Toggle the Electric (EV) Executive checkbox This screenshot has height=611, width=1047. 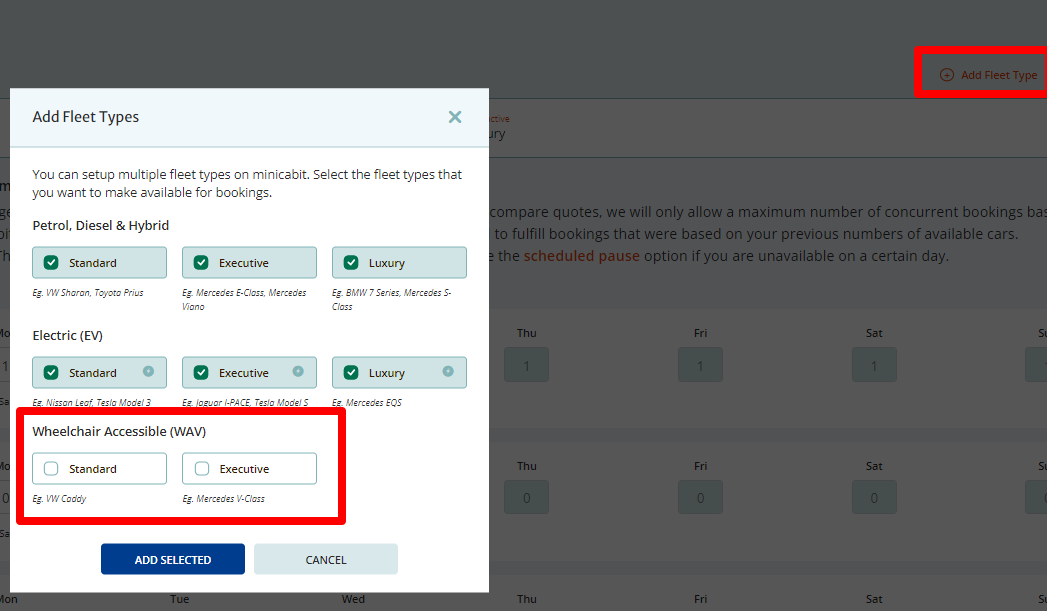pos(201,373)
